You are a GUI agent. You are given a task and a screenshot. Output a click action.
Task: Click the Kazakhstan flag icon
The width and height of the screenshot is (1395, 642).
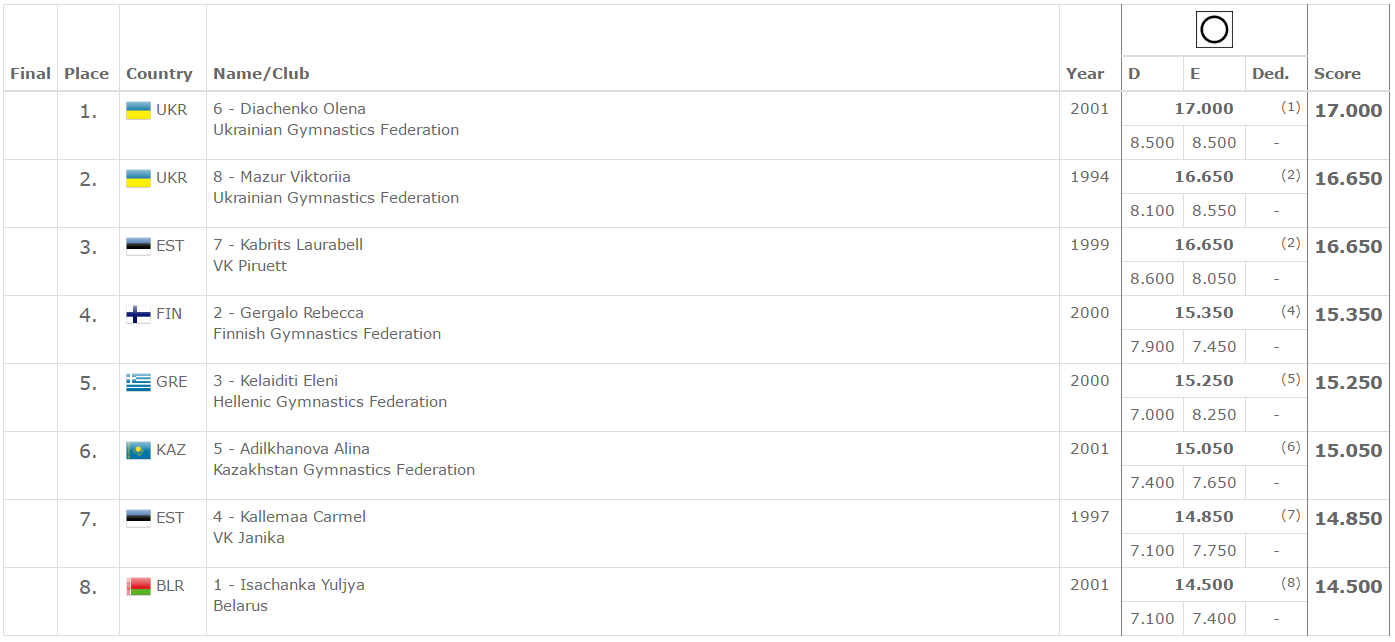tap(138, 450)
